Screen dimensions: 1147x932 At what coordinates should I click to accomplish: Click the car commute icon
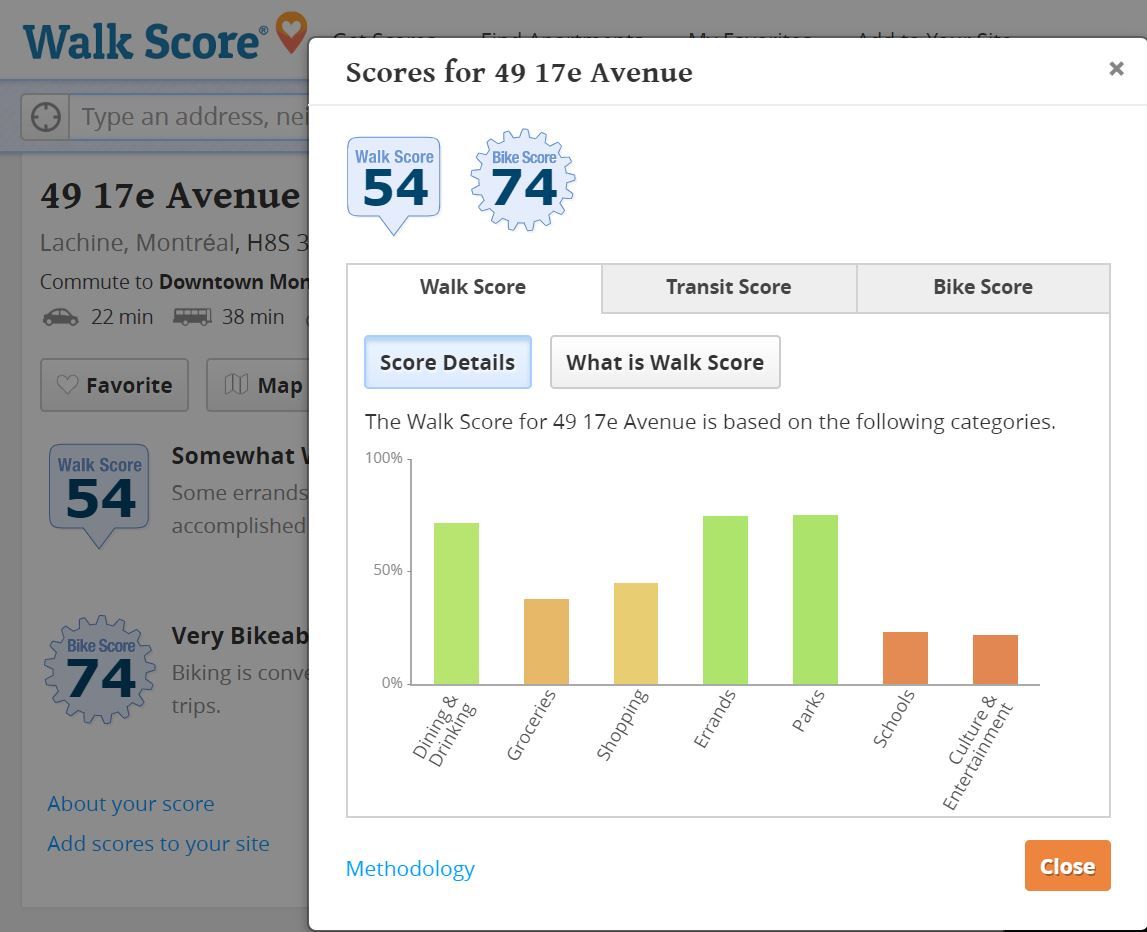[x=60, y=317]
